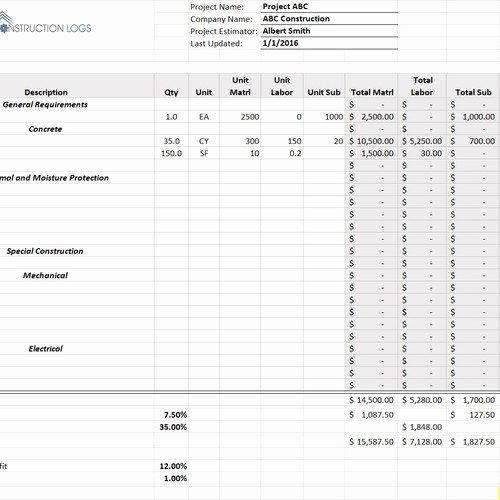Select the total sub cell $700.00
Viewport: 500px width, 500px height.
click(473, 141)
